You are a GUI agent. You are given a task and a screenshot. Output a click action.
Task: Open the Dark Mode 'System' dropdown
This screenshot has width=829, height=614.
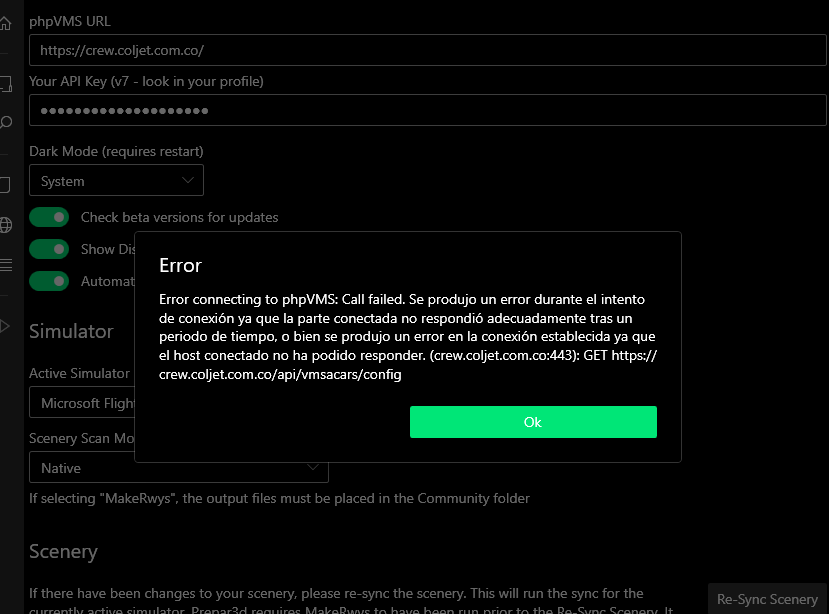[x=116, y=181]
